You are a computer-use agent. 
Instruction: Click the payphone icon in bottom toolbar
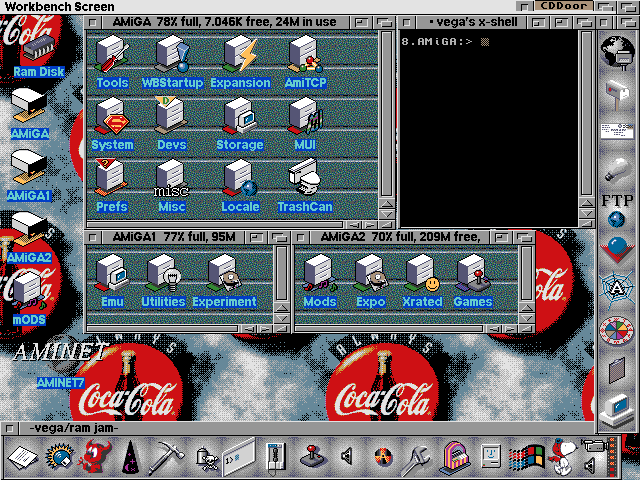coord(274,457)
